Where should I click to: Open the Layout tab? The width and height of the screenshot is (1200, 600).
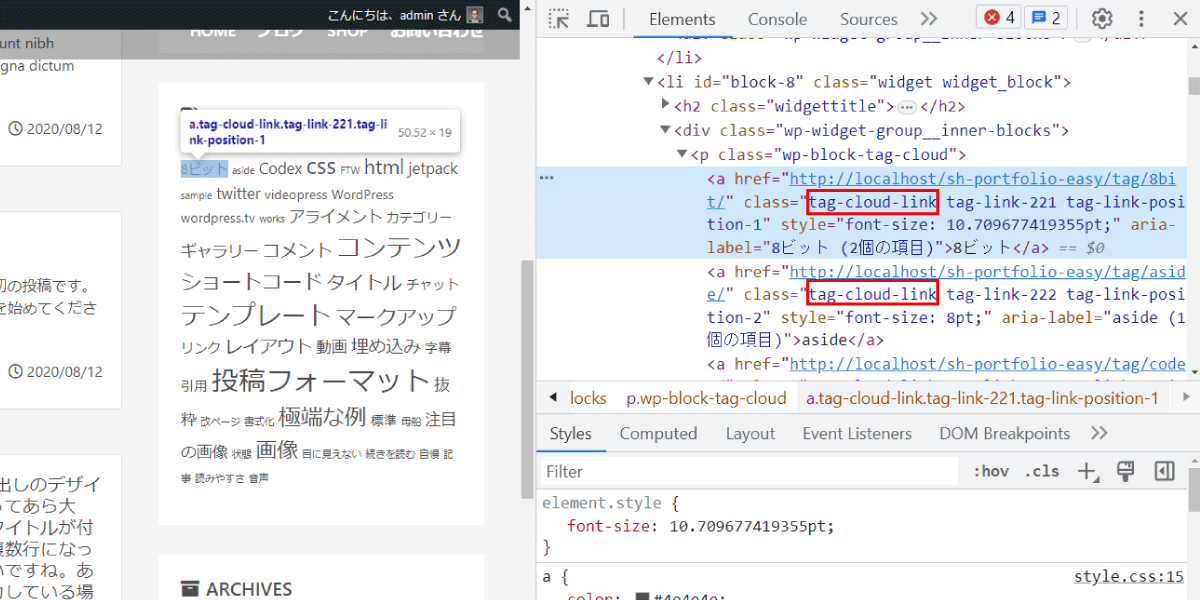[x=750, y=433]
